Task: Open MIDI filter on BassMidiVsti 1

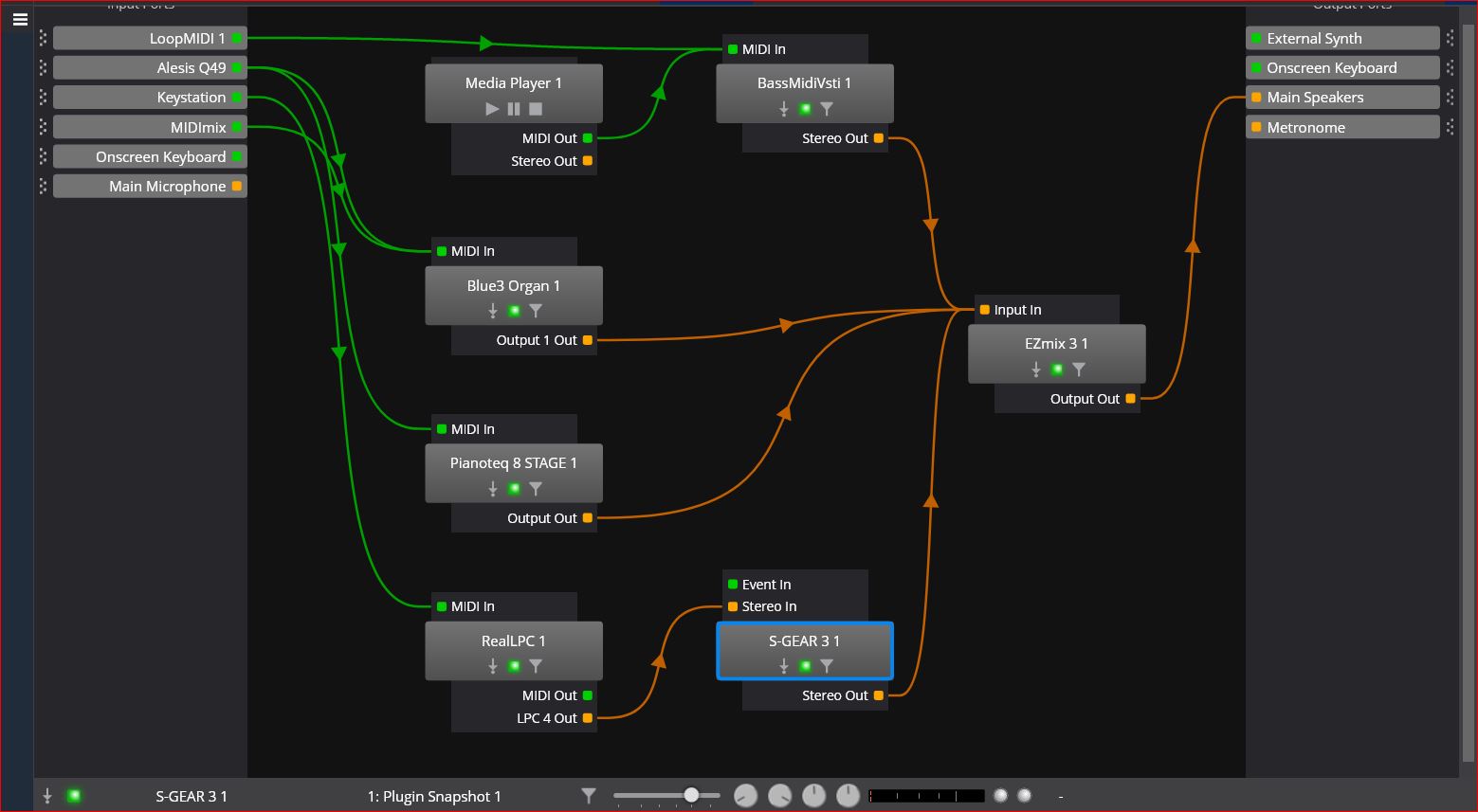Action: pos(827,109)
